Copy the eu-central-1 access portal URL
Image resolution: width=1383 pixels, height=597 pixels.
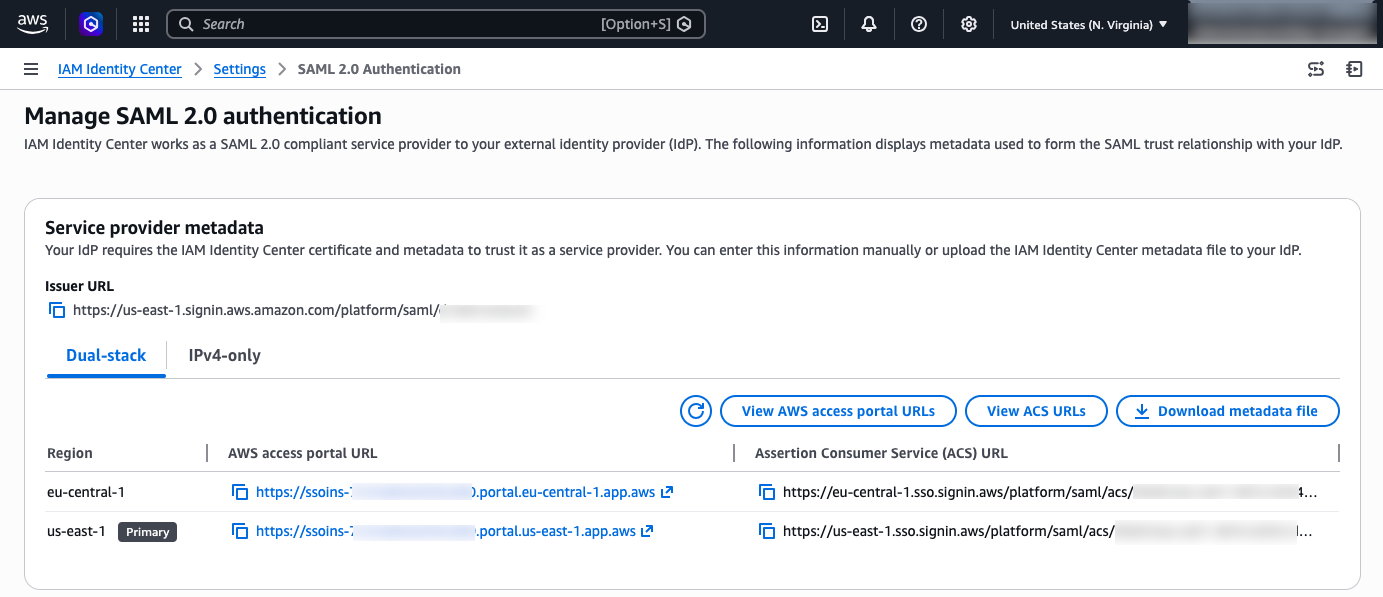click(240, 492)
